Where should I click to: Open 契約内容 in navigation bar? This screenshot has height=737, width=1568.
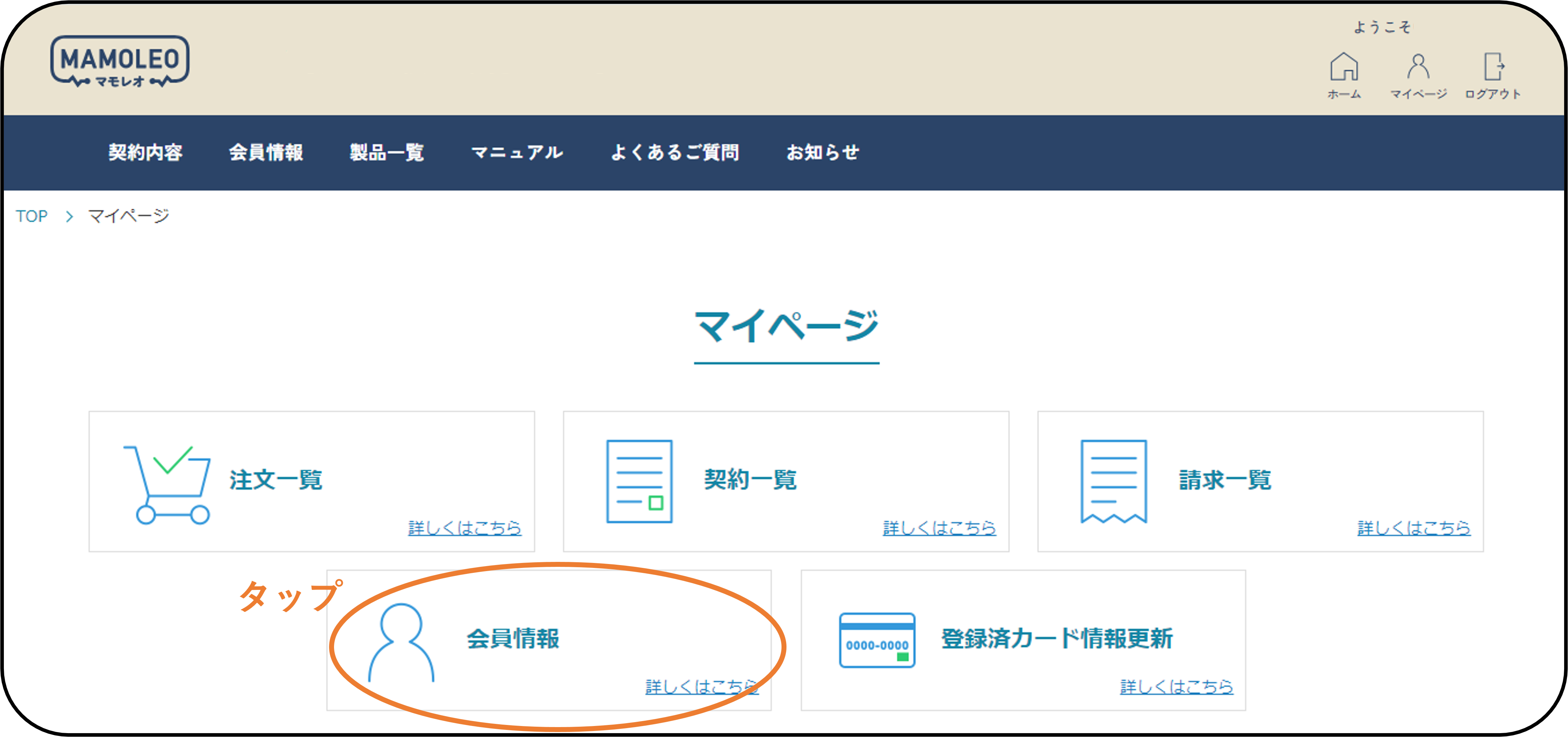point(145,152)
